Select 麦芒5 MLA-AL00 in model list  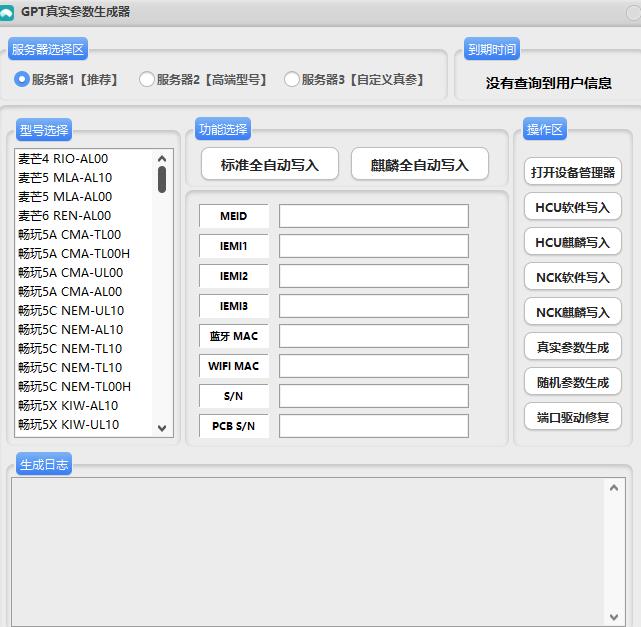point(83,197)
